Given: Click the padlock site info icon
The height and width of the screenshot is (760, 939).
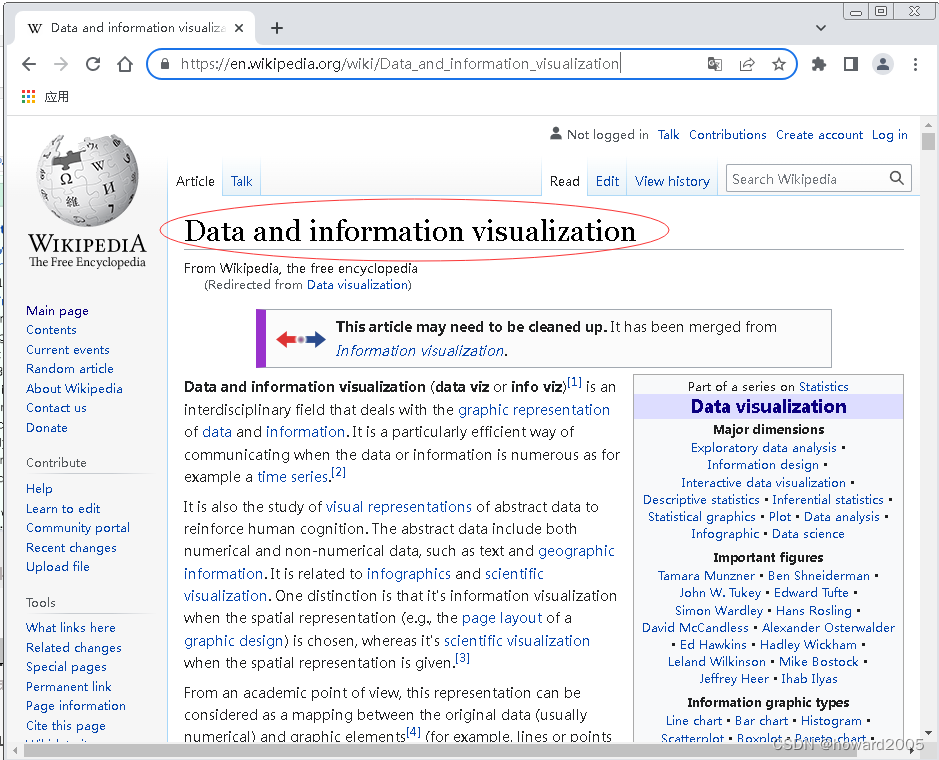Looking at the screenshot, I should point(165,64).
